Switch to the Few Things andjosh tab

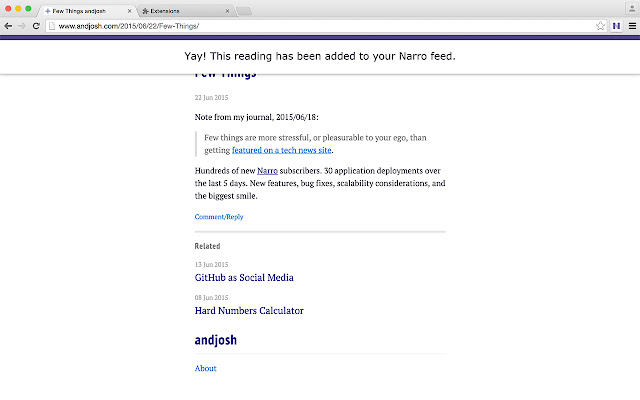87,11
